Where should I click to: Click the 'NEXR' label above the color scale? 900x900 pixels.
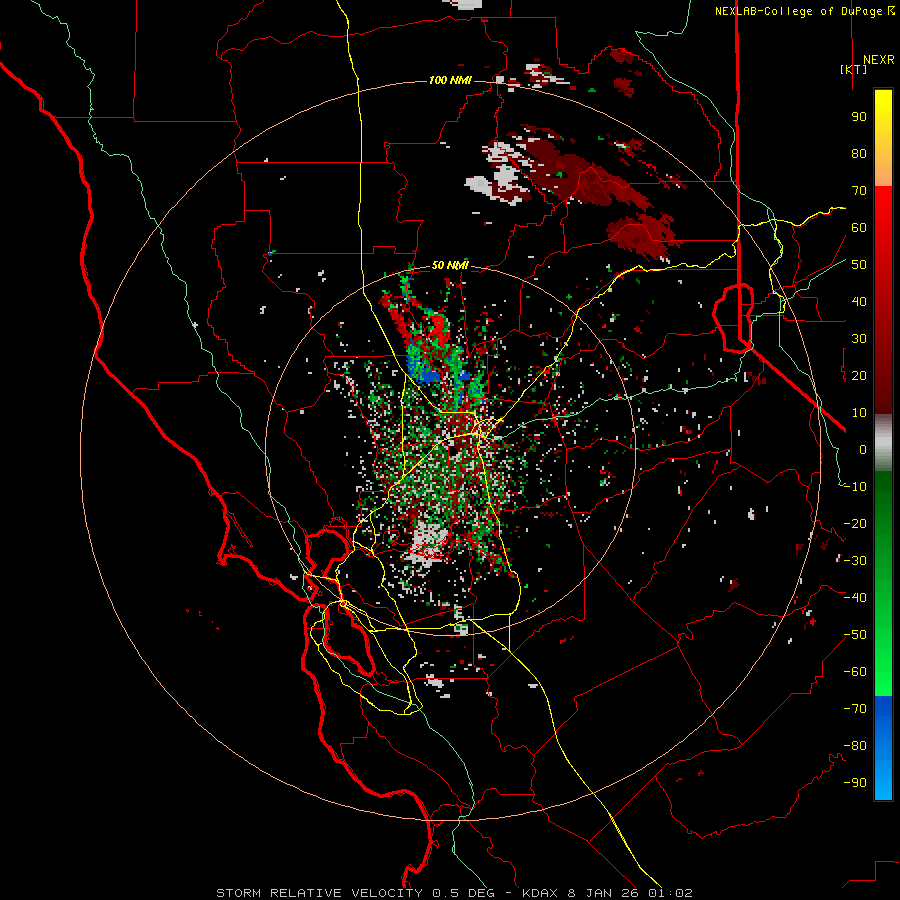(x=879, y=60)
